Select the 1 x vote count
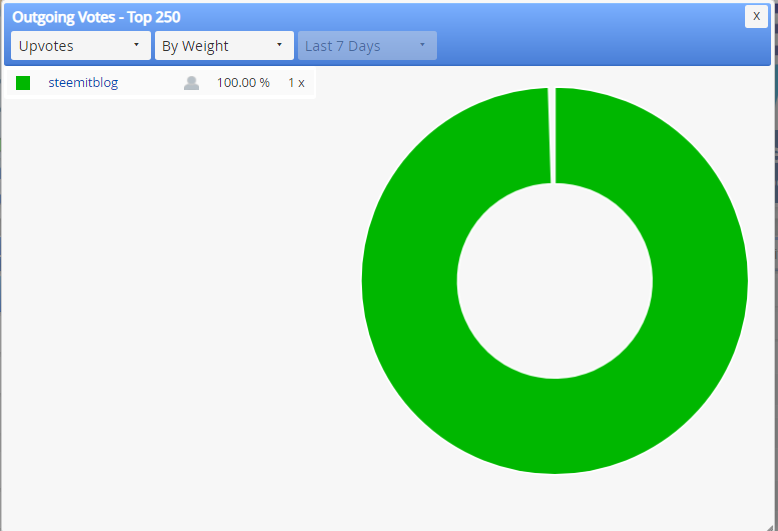The width and height of the screenshot is (778, 531). pyautogui.click(x=296, y=83)
